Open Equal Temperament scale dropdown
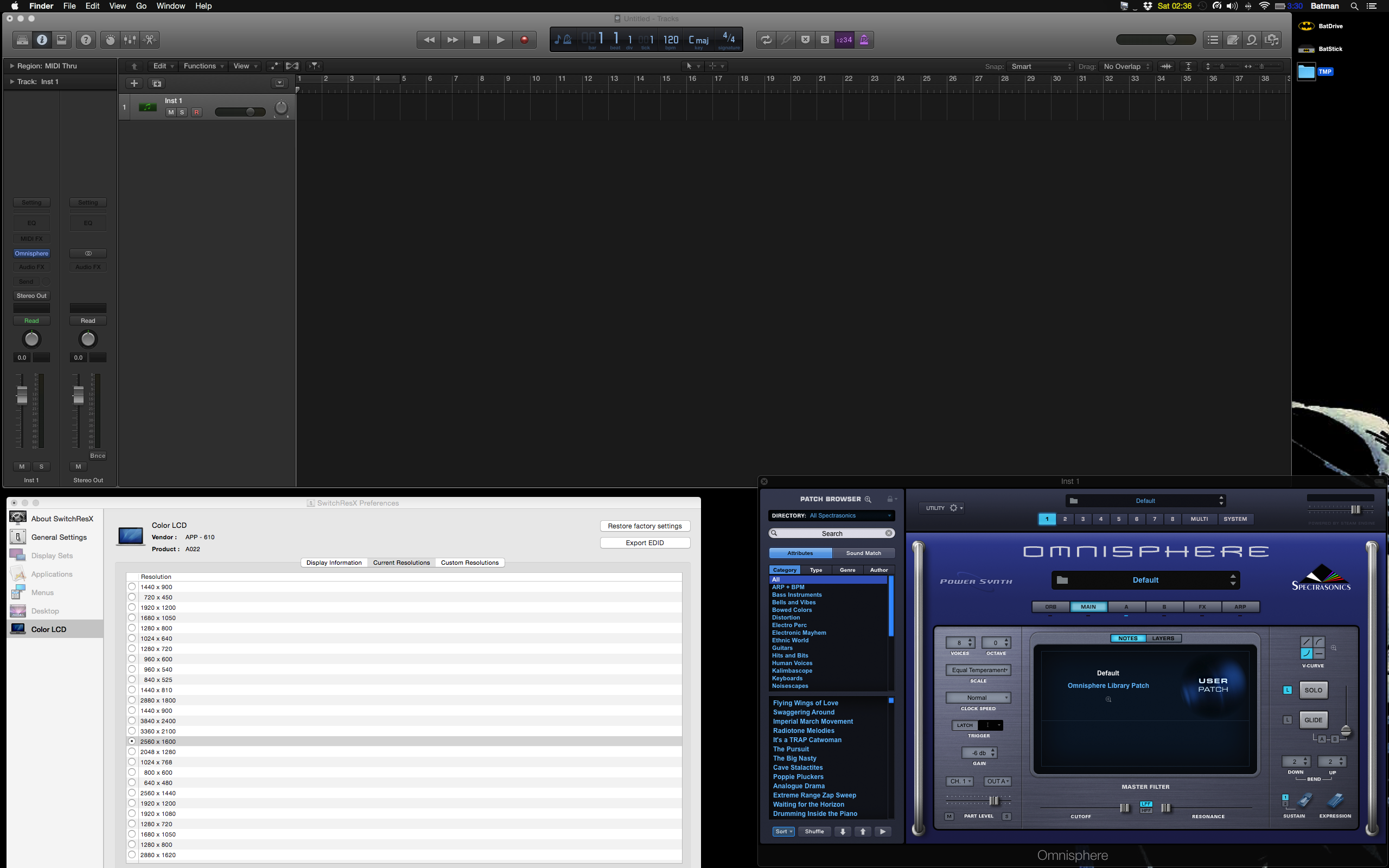 (979, 670)
